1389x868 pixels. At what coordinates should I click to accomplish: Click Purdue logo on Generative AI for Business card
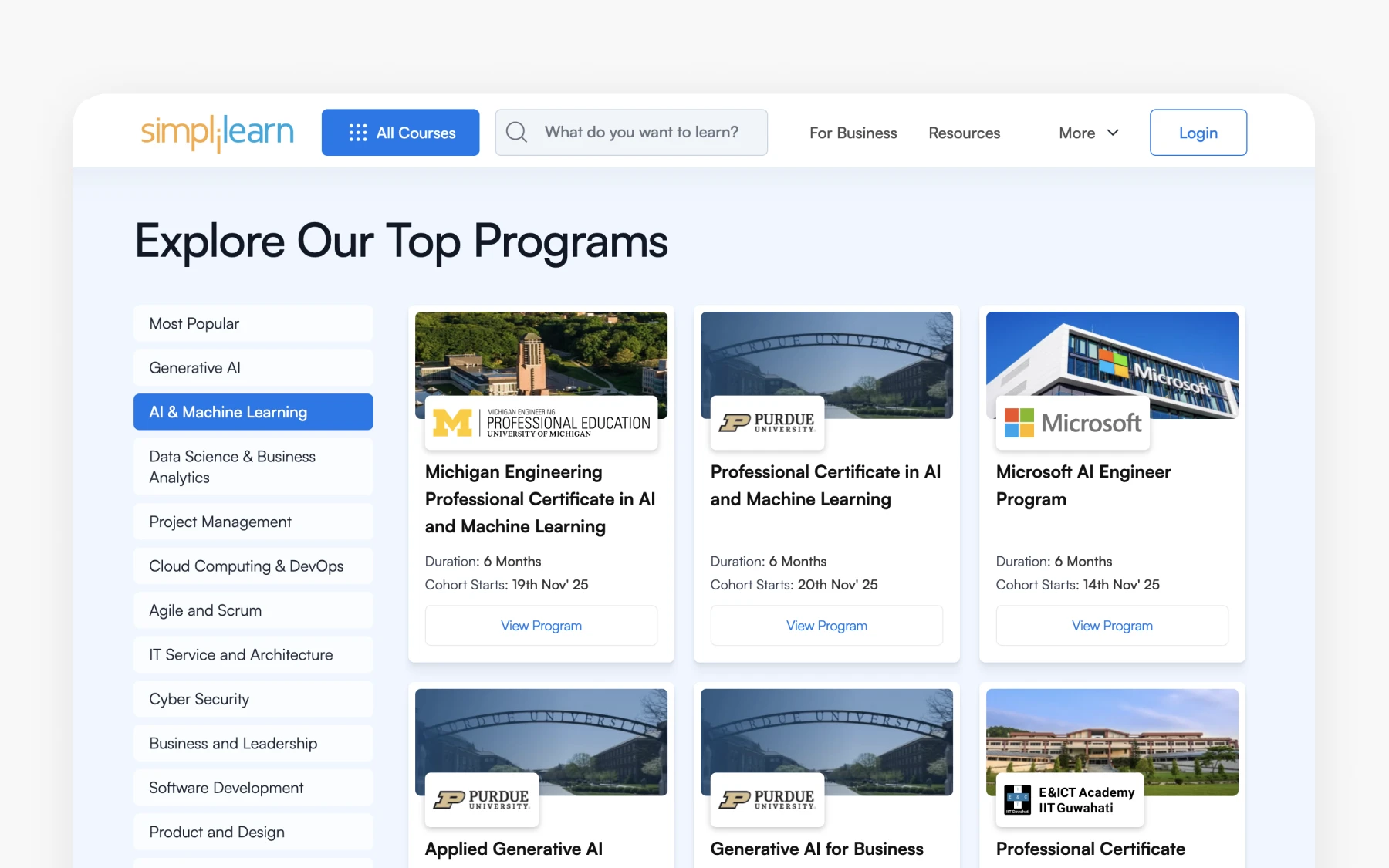[x=767, y=799]
